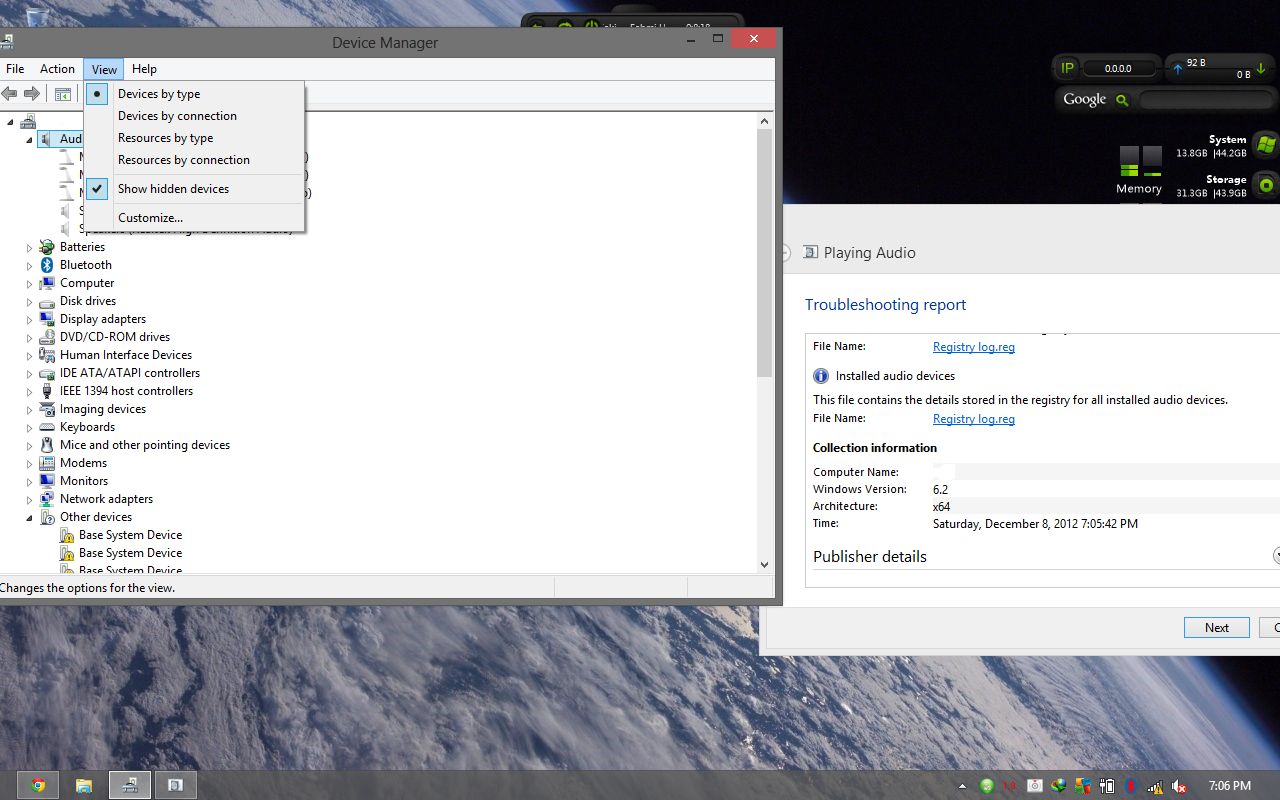Open File Explorer from the taskbar
The height and width of the screenshot is (800, 1280).
84,785
